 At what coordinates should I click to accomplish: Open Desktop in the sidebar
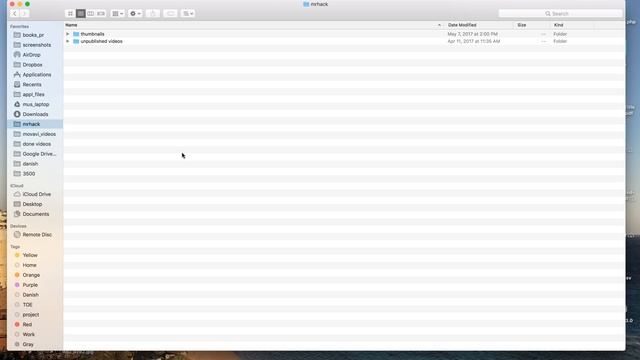[35, 204]
